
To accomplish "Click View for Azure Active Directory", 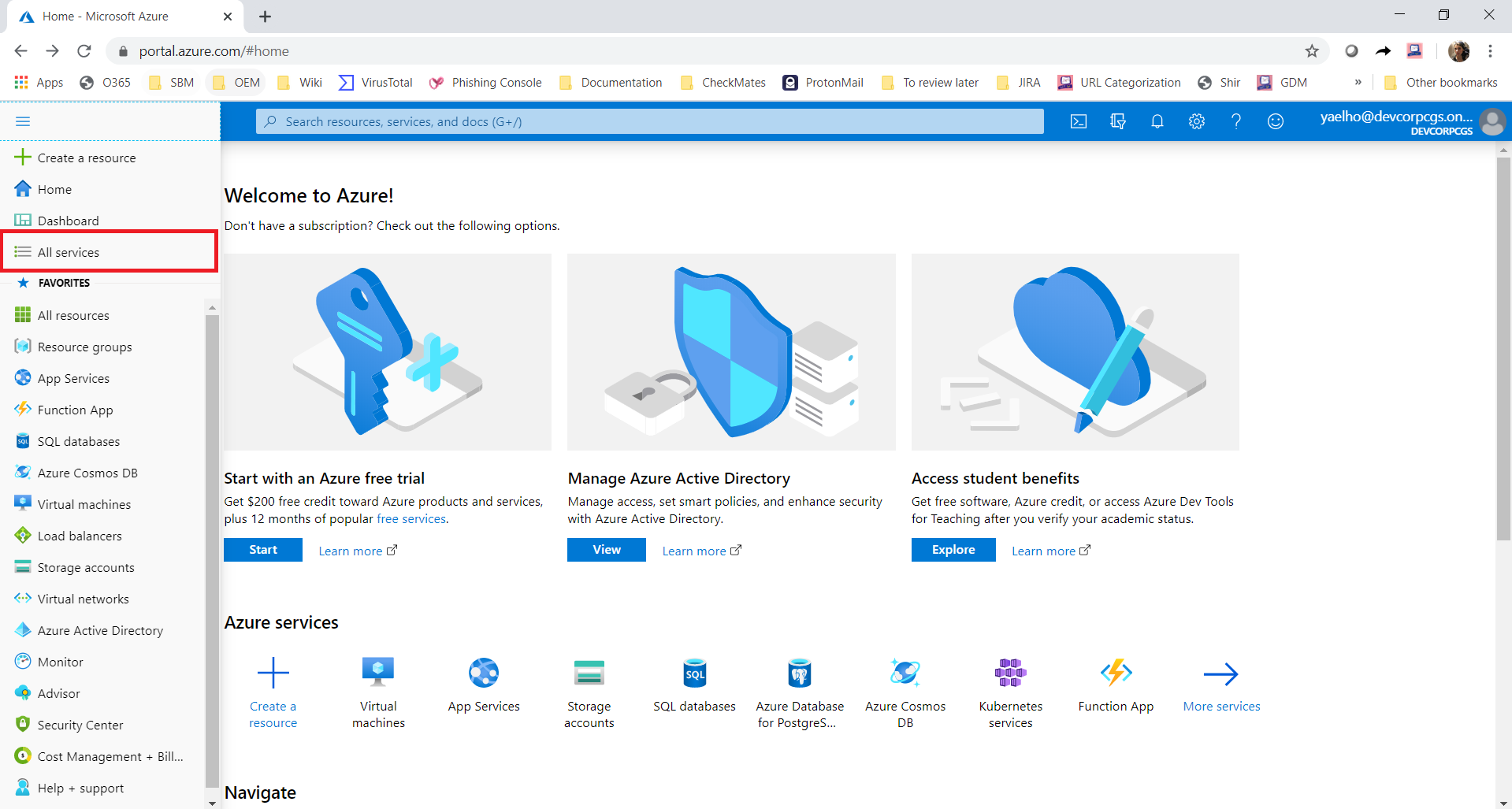I will 607,550.
